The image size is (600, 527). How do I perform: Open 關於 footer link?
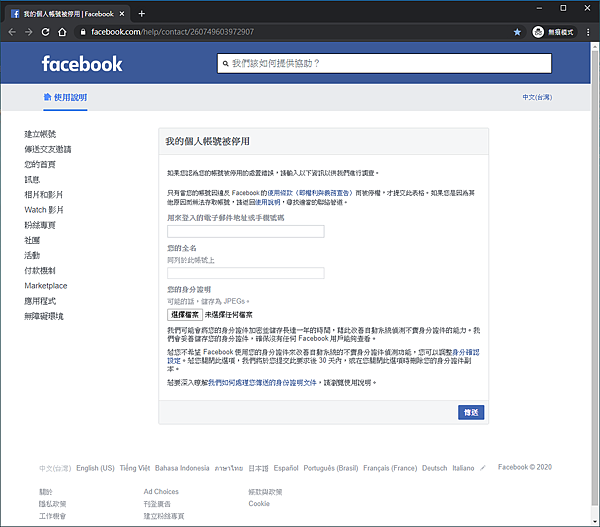coord(46,492)
